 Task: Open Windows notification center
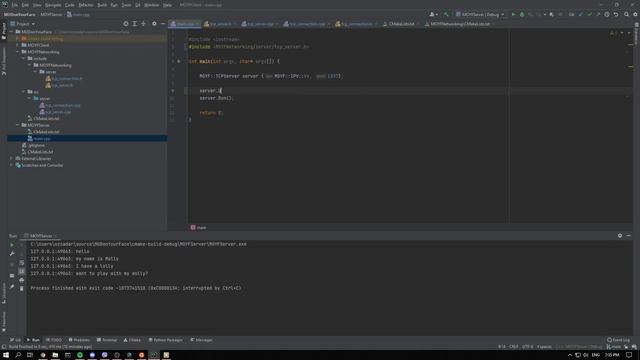pos(629,355)
